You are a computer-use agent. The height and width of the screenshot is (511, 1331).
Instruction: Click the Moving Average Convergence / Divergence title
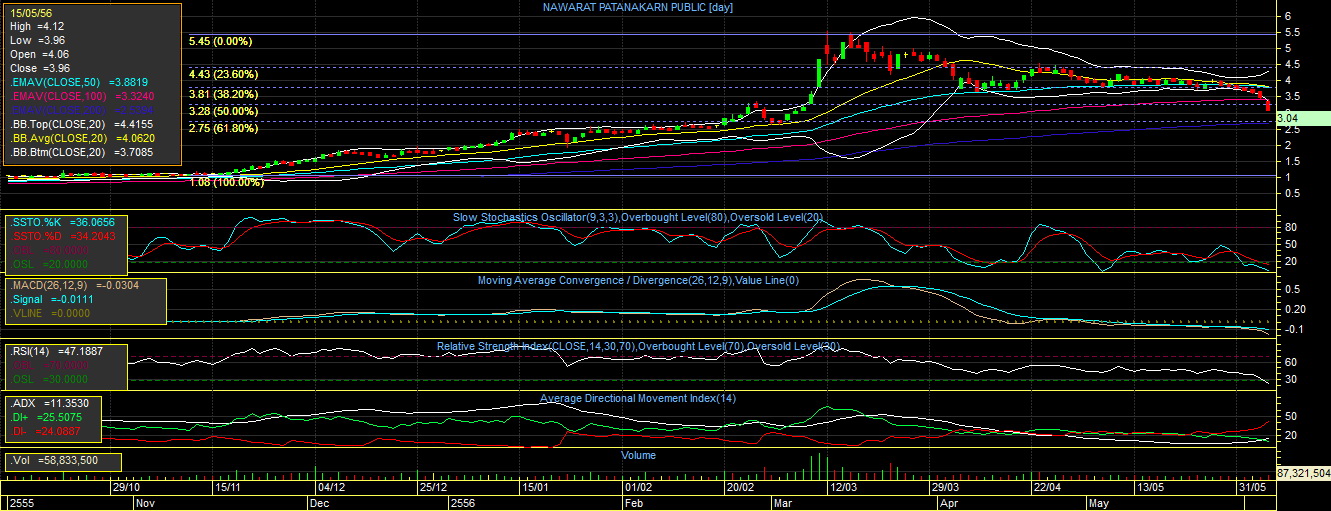(x=639, y=281)
